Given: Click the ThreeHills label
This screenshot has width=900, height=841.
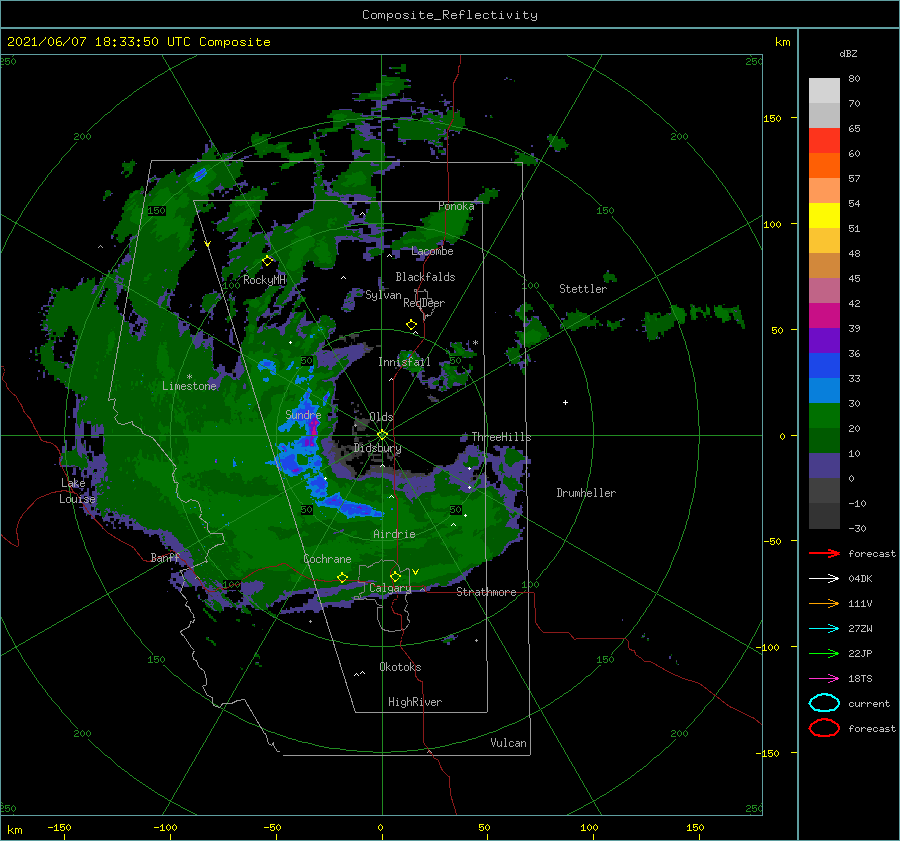Looking at the screenshot, I should (501, 437).
